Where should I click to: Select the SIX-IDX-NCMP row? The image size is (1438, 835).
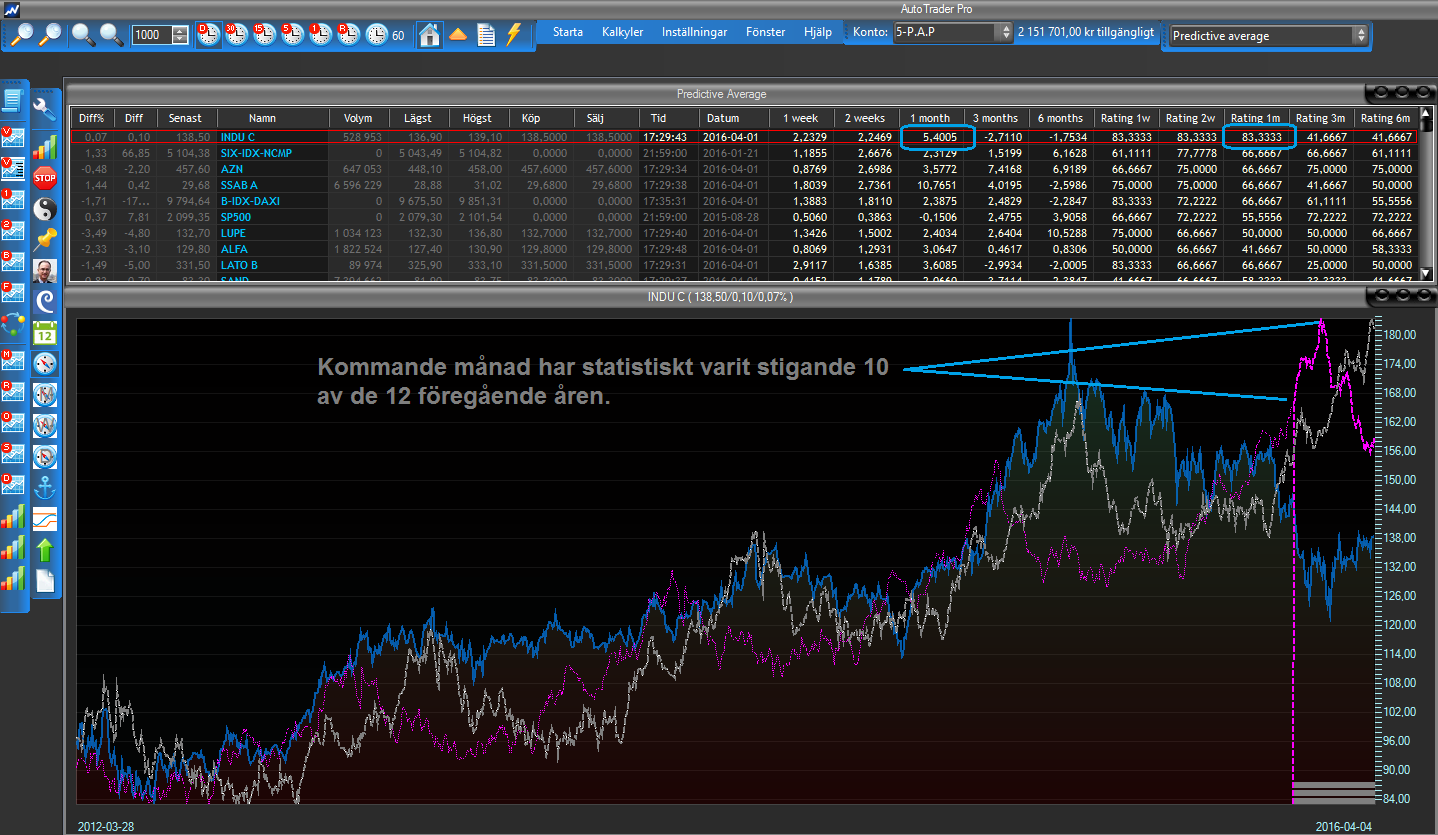click(744, 153)
